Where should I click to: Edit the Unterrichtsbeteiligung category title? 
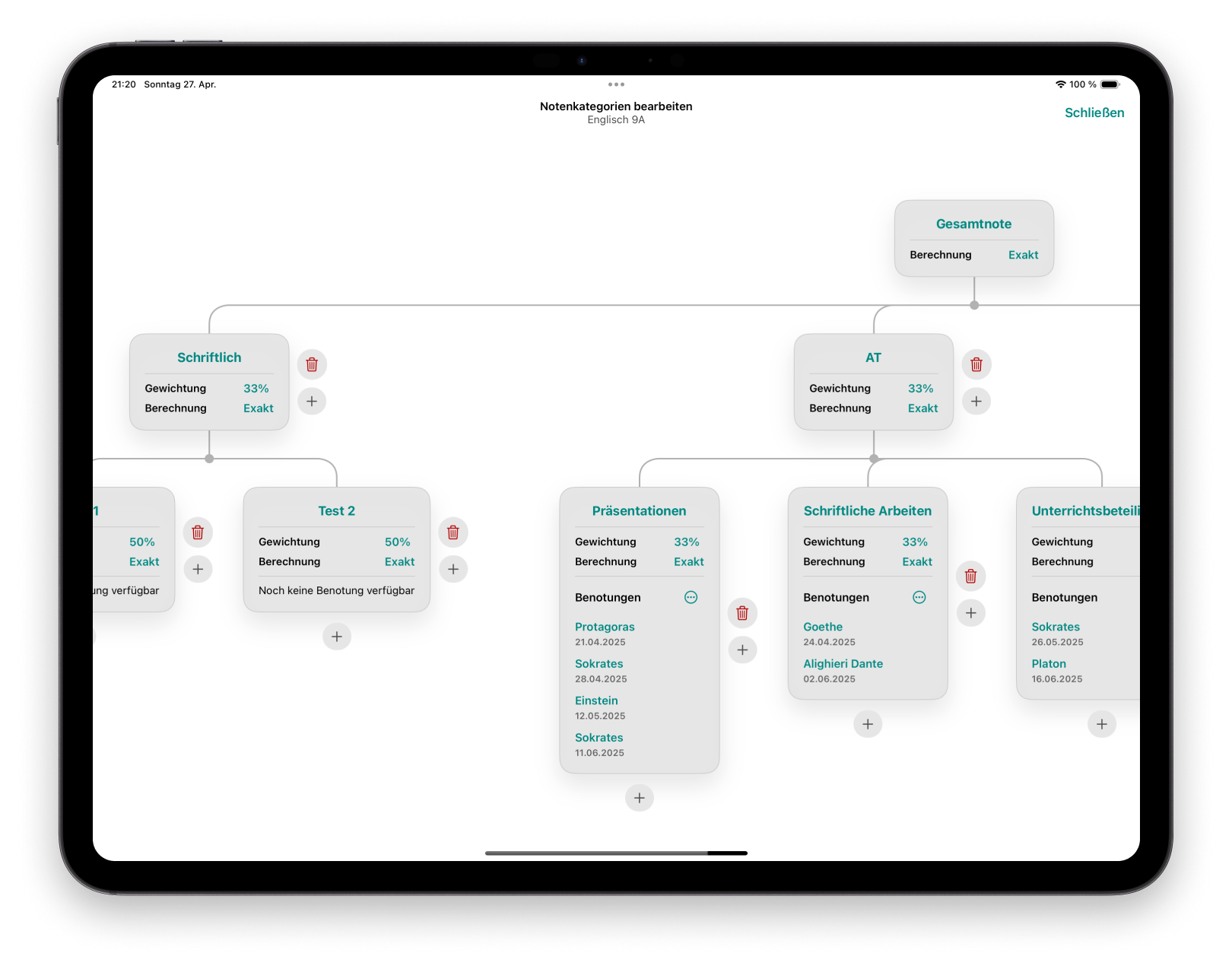click(1085, 511)
